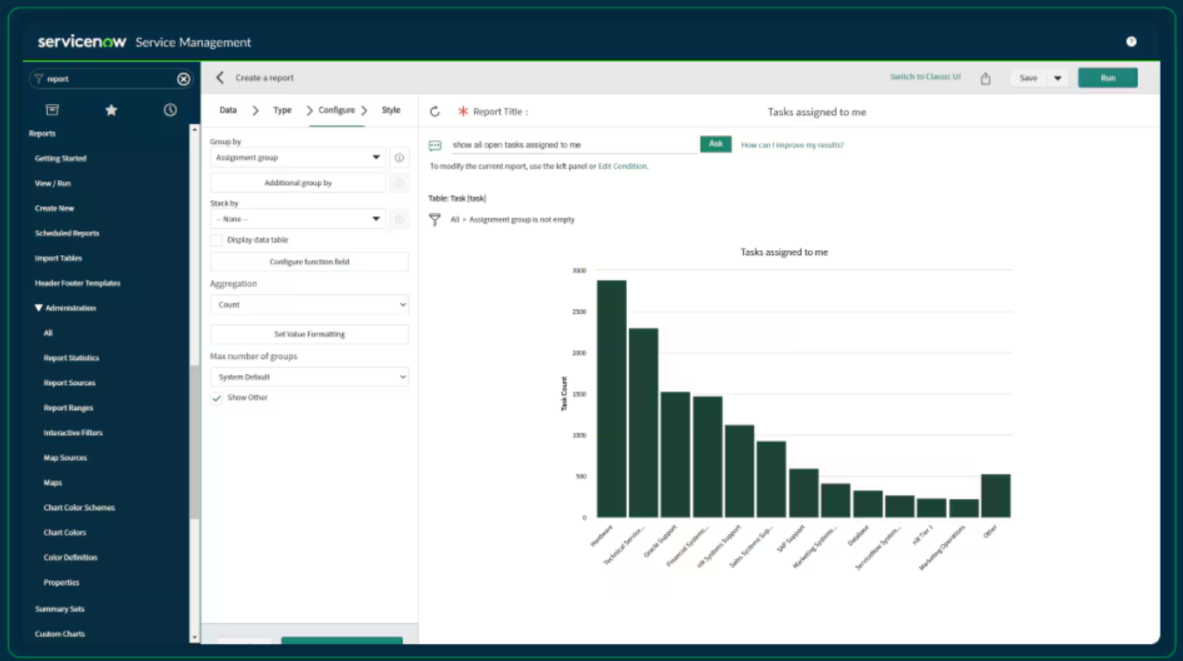Click the share report icon
Viewport: 1183px width, 661px height.
tap(985, 78)
